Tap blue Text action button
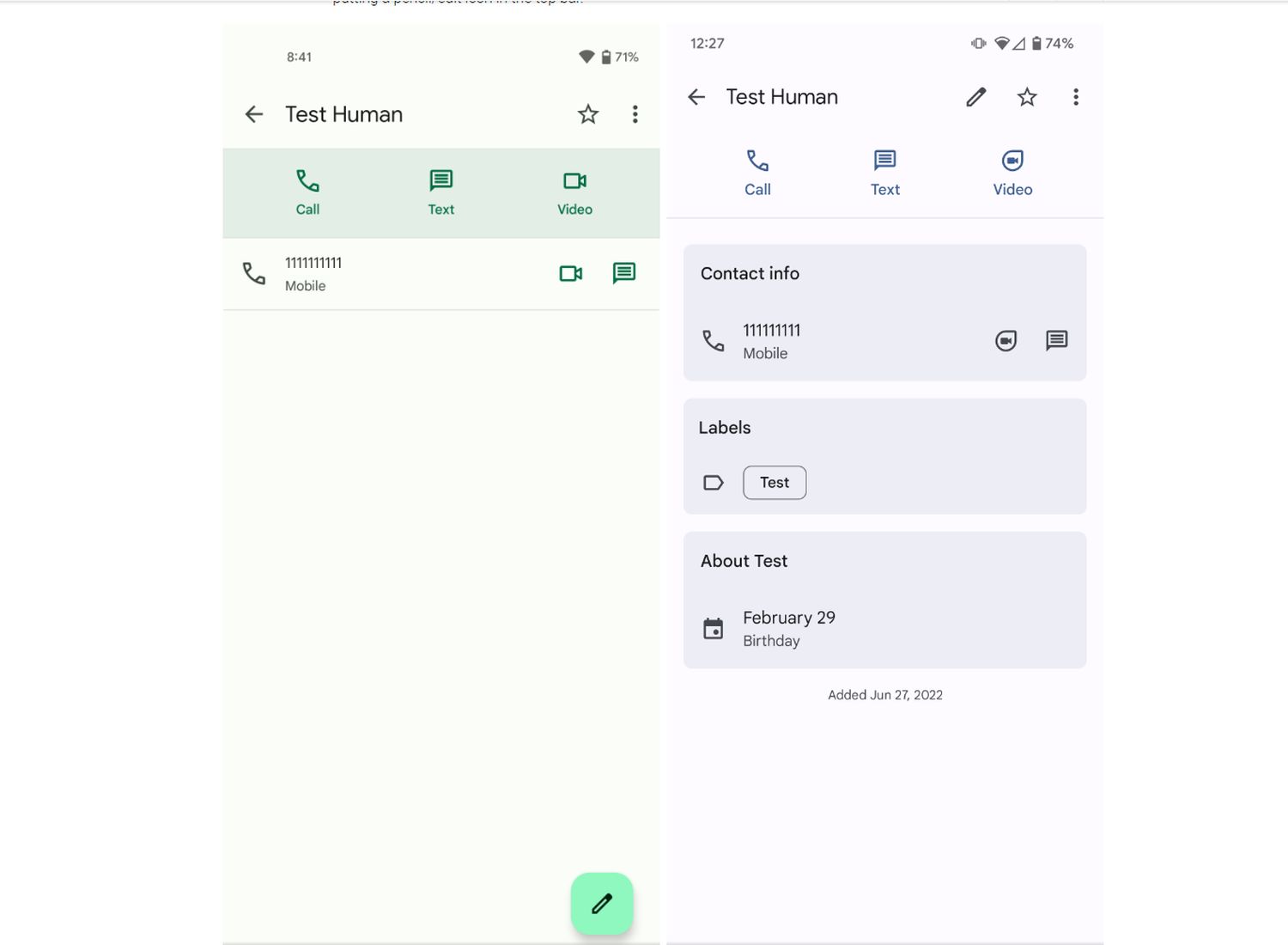 tap(885, 174)
